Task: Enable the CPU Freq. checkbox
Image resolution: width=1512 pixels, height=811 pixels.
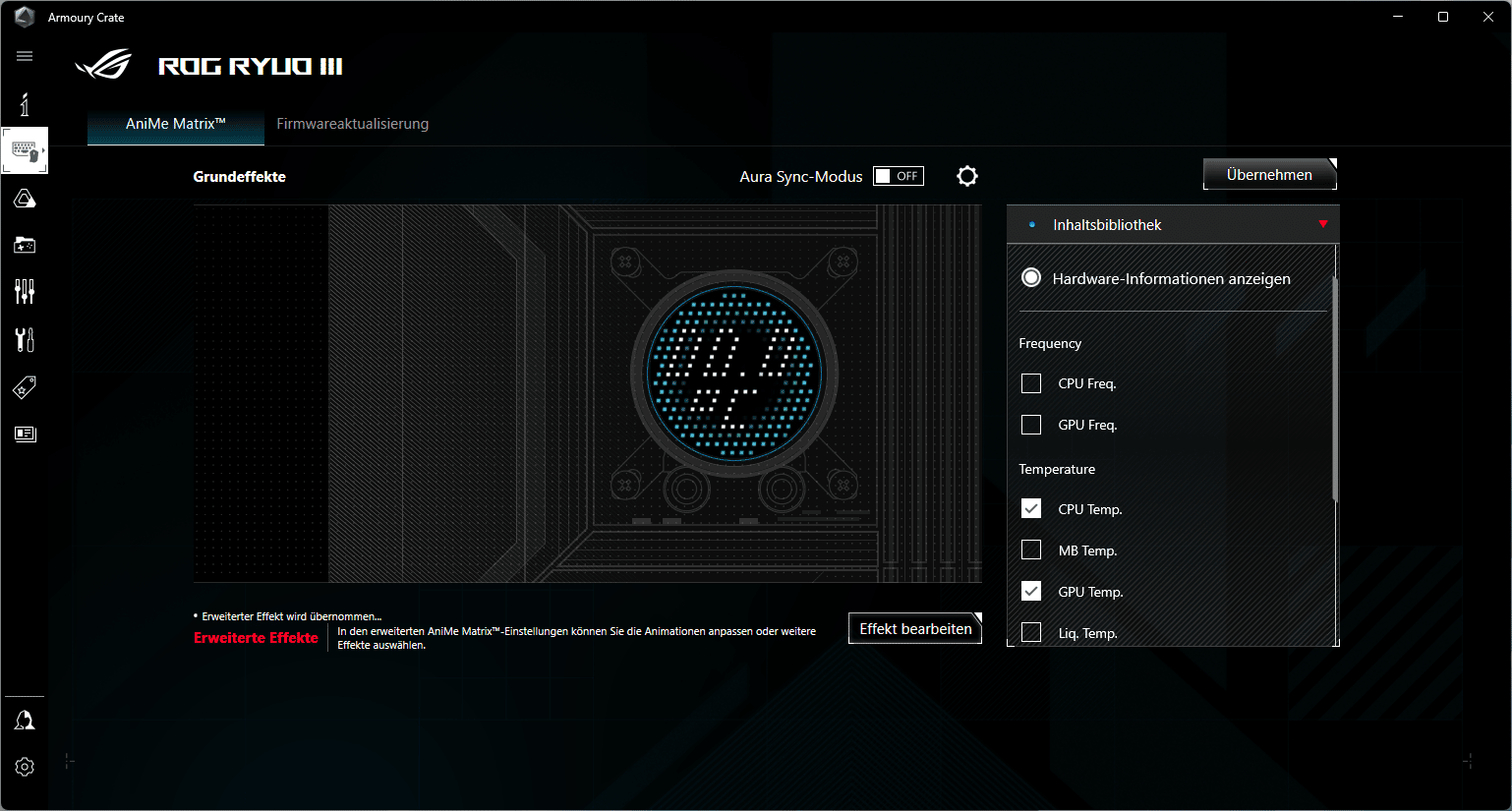Action: click(1031, 383)
